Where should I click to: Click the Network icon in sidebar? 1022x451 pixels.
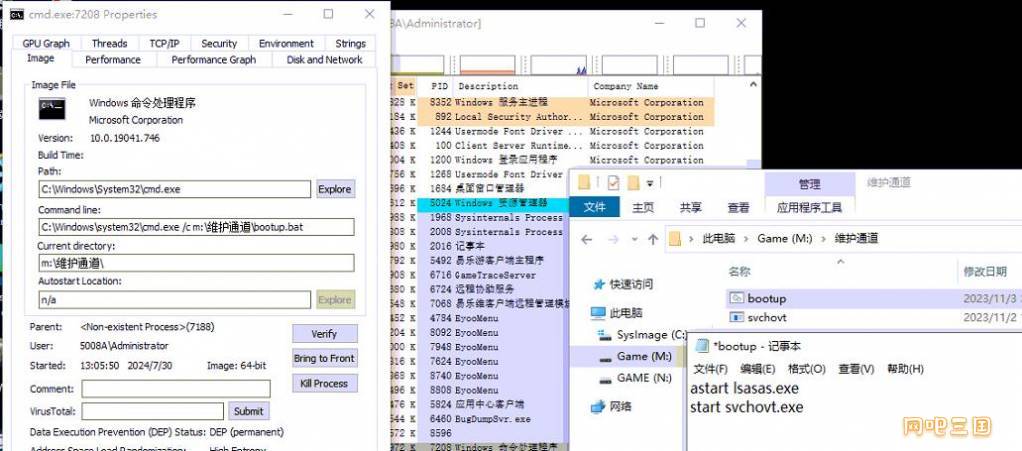(597, 406)
